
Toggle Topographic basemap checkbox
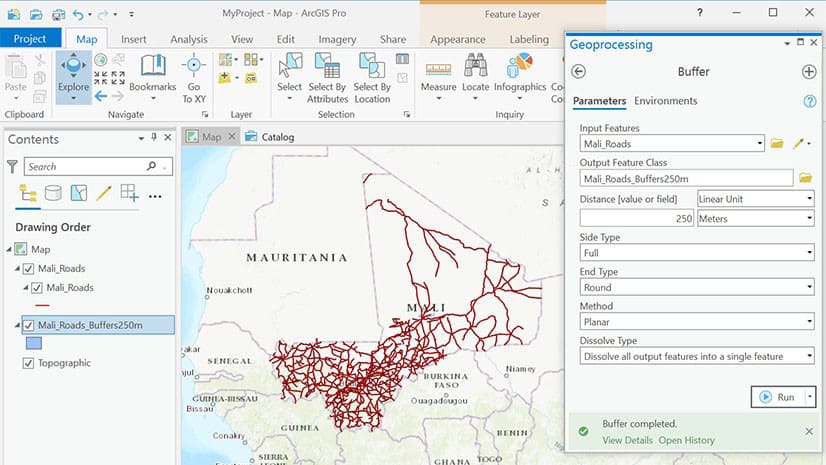click(x=28, y=363)
